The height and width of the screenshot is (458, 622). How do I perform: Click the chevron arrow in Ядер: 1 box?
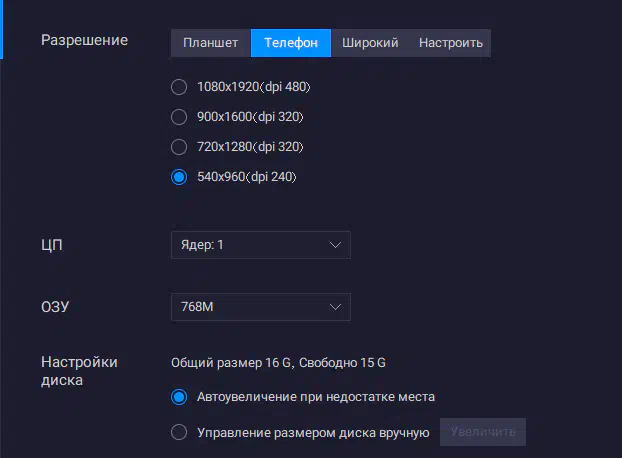[x=335, y=245]
